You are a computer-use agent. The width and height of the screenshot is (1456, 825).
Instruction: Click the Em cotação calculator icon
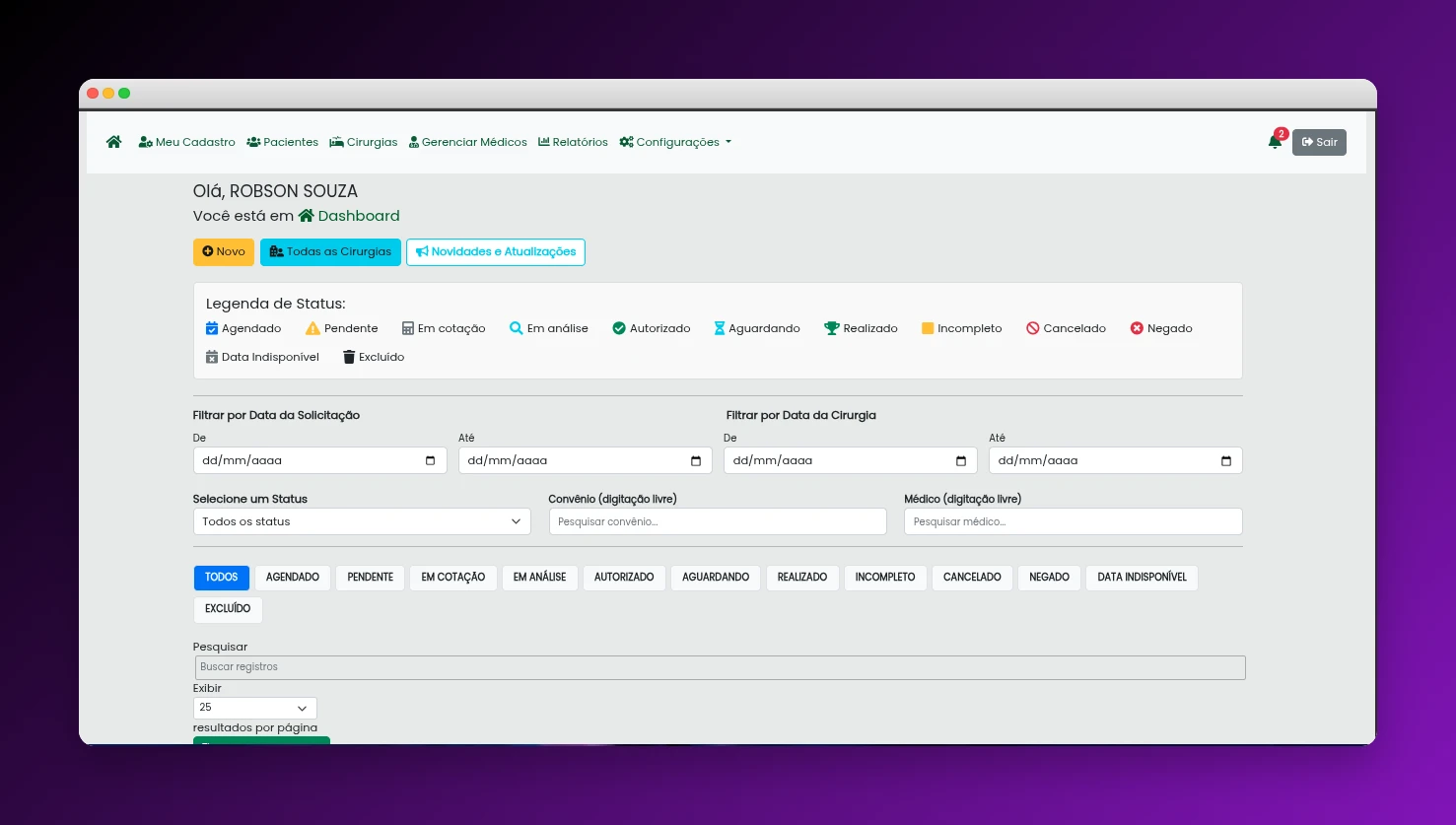coord(408,328)
